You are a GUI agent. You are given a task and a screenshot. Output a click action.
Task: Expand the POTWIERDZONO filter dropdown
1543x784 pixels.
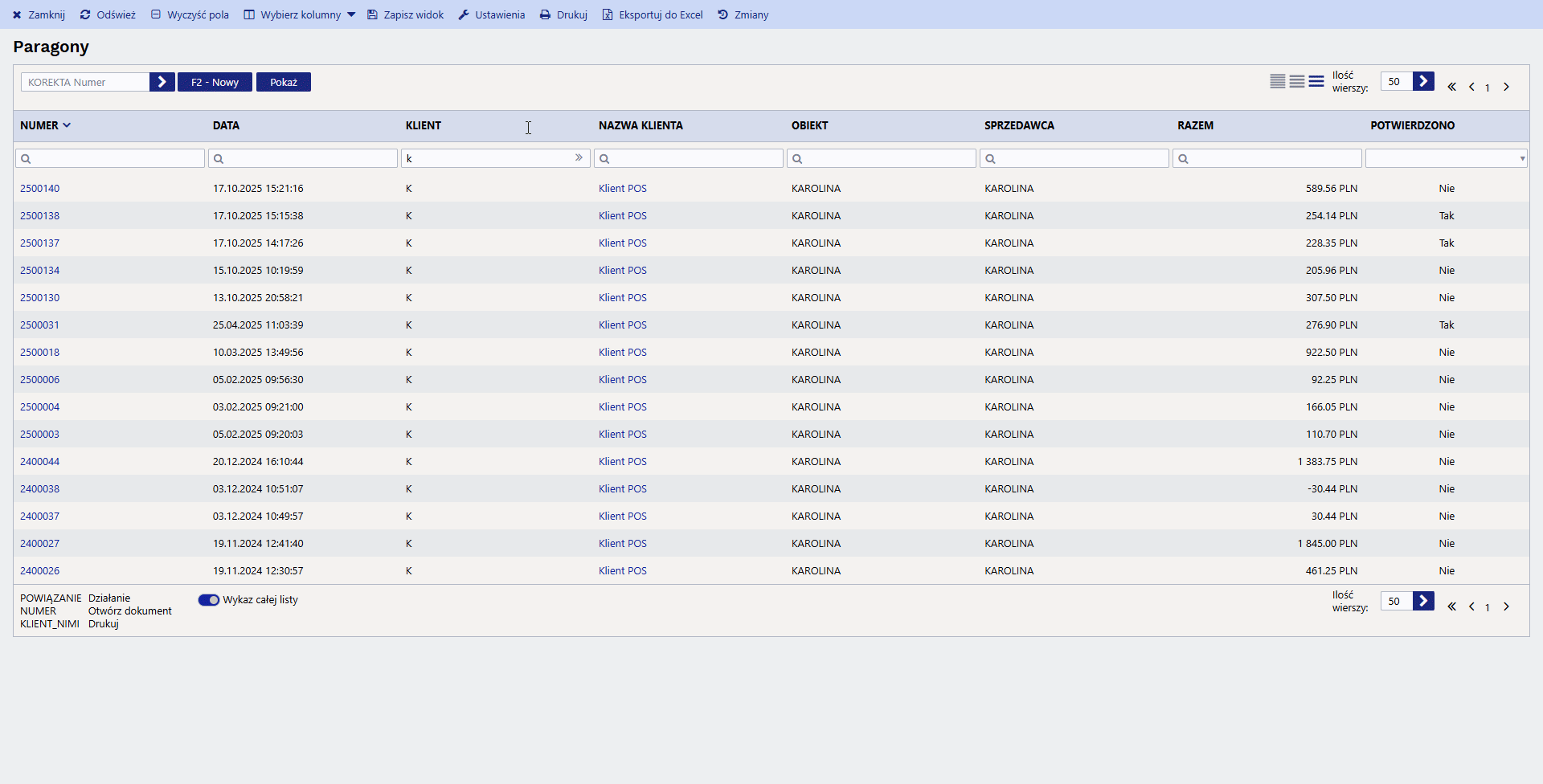click(x=1521, y=159)
